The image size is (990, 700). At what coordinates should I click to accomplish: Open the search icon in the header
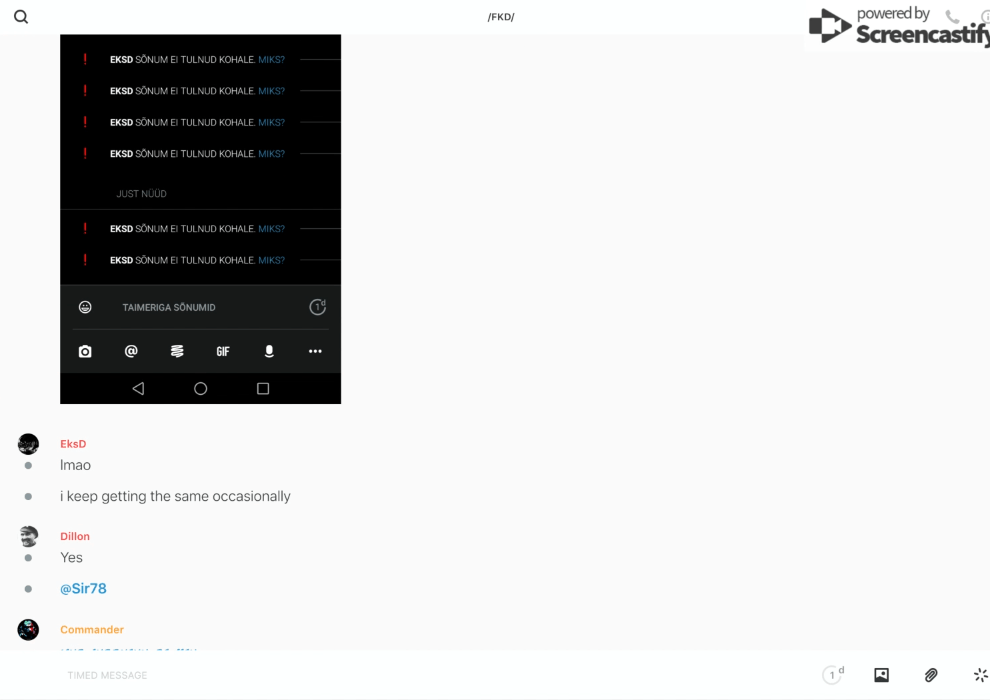(21, 17)
